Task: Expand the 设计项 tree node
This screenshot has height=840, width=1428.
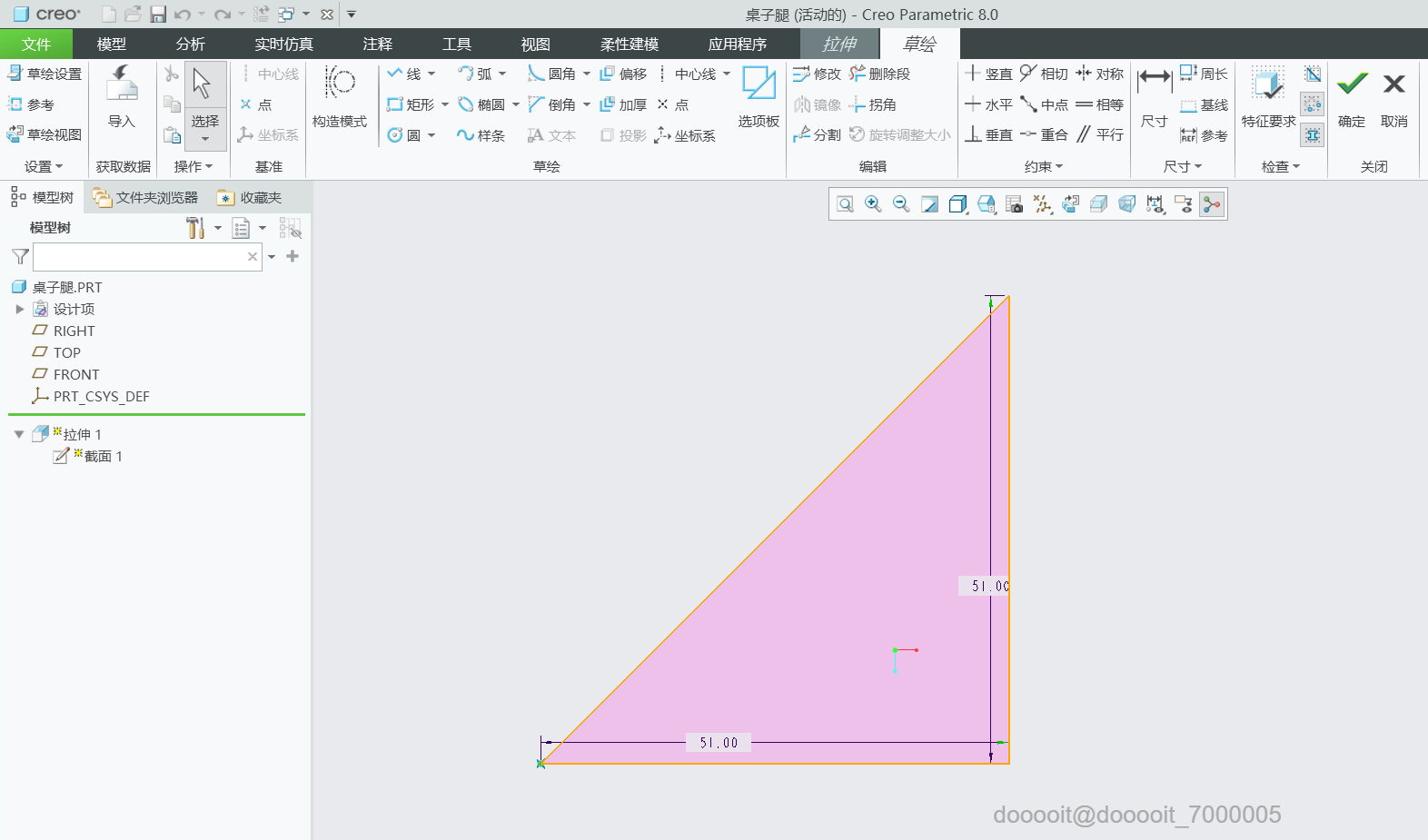Action: (19, 309)
